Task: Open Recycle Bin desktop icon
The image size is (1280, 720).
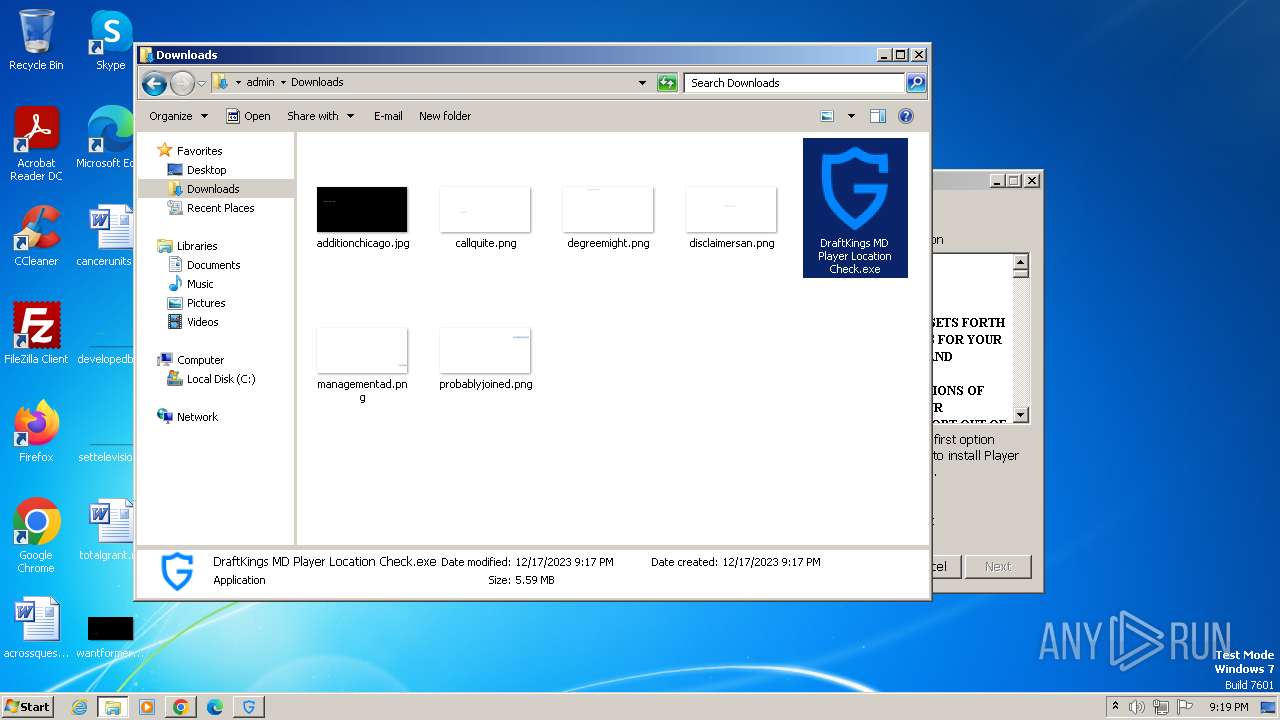Action: [36, 40]
